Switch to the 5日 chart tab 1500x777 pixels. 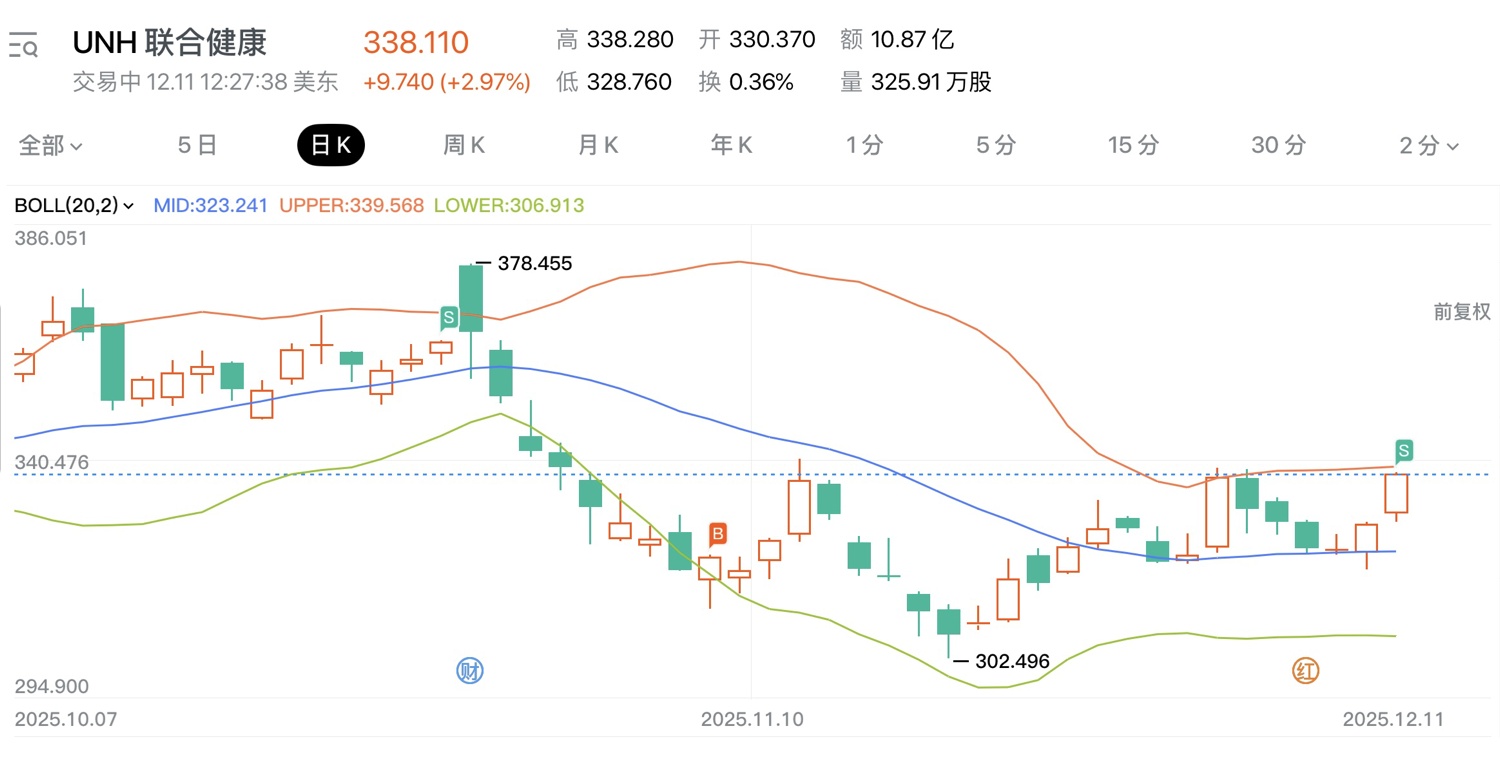197,146
